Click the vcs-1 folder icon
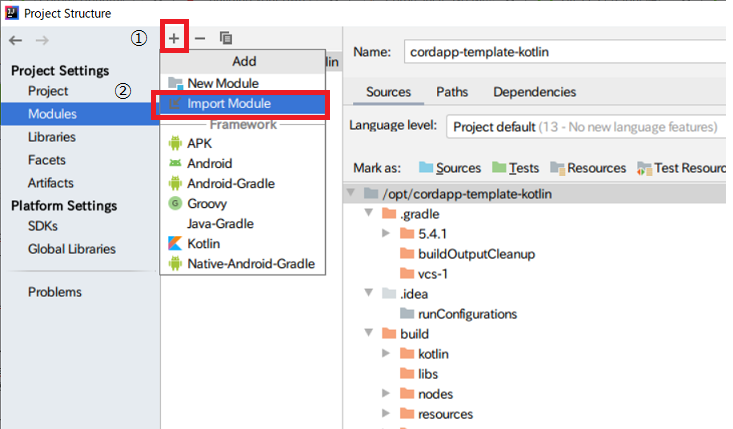 (x=407, y=273)
